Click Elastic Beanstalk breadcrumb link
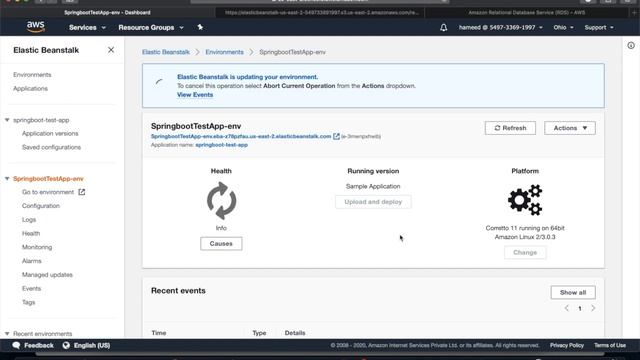The image size is (640, 360). pyautogui.click(x=166, y=52)
